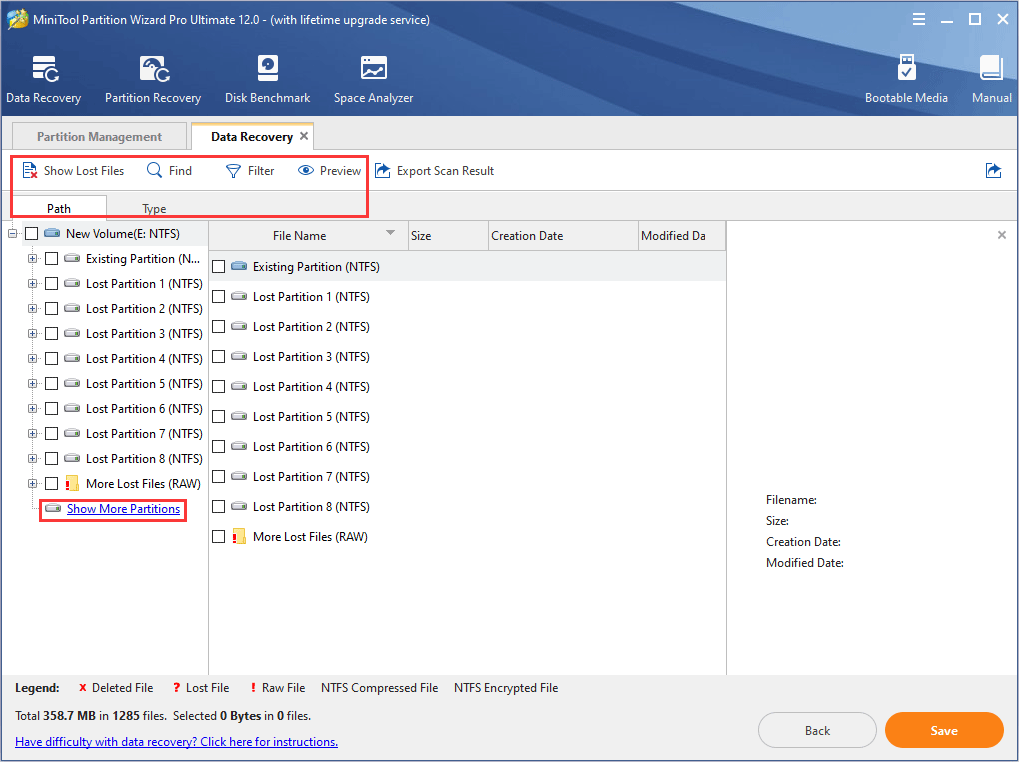Tick Lost Partition 4 in the file list

(x=218, y=387)
